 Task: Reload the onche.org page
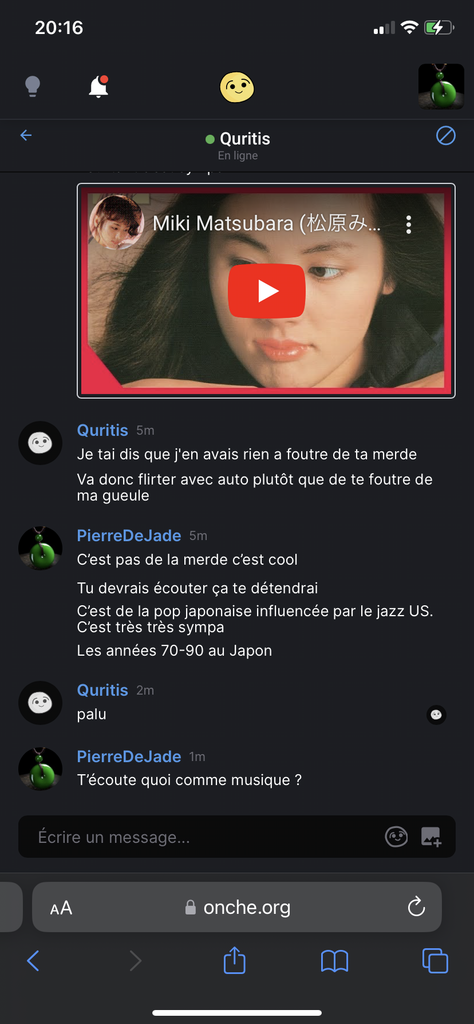(416, 907)
